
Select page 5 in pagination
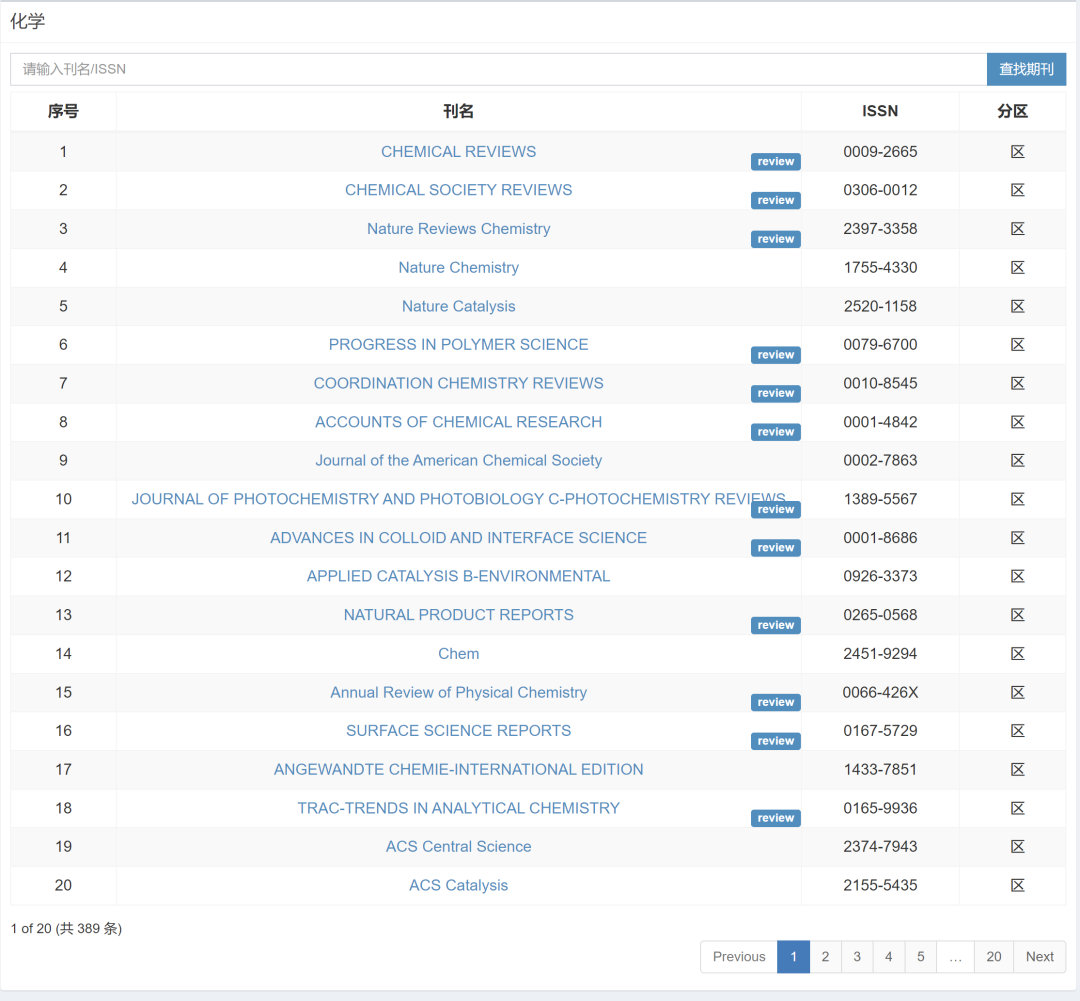[x=920, y=957]
